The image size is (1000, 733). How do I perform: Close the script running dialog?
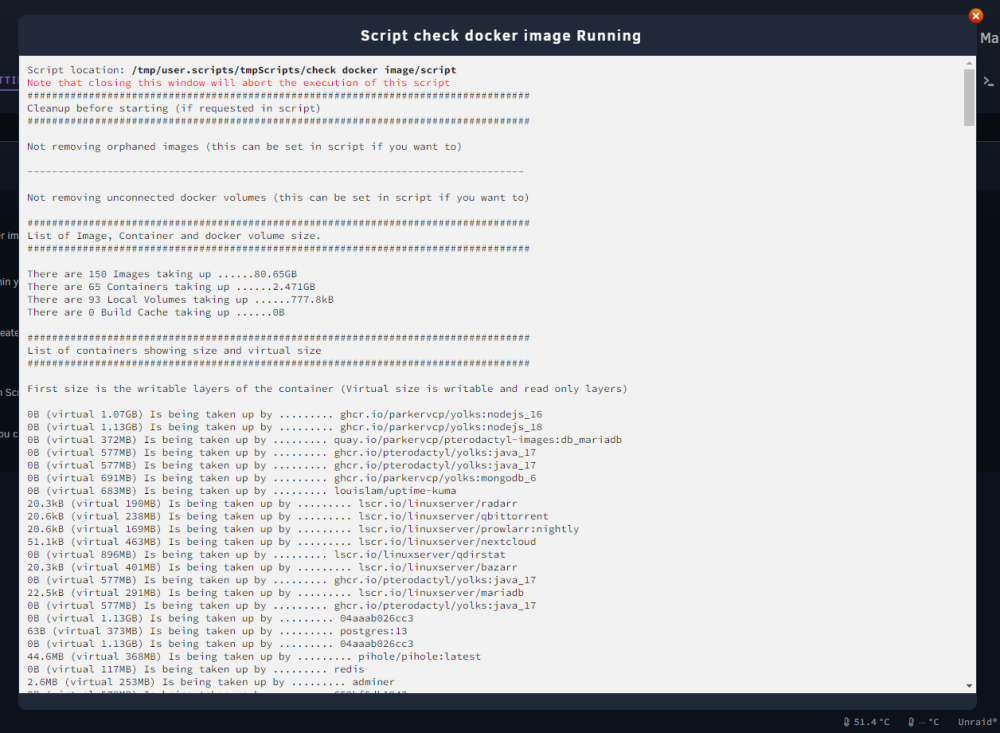pyautogui.click(x=975, y=16)
